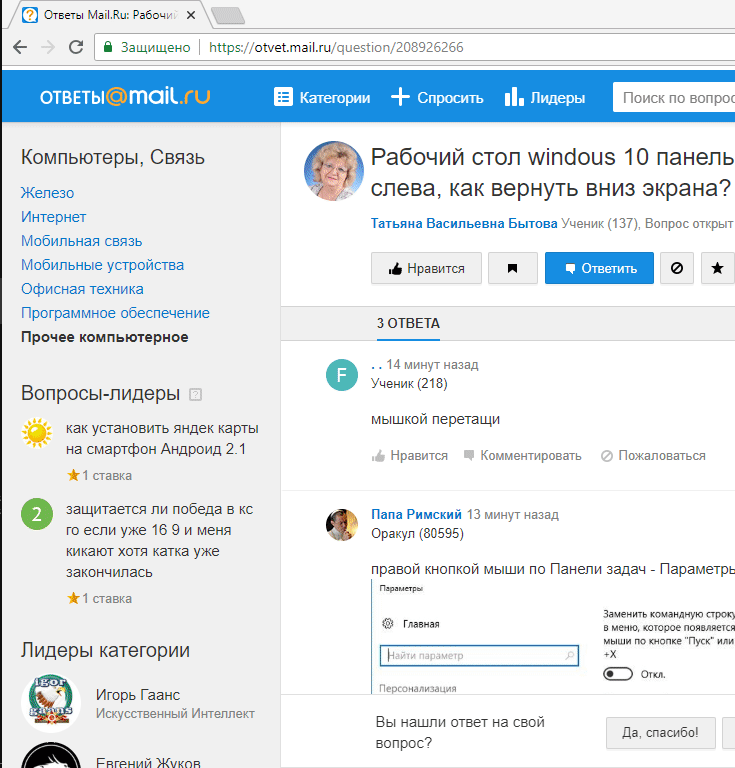
Task: Click the question author's avatar photo
Action: click(x=333, y=171)
